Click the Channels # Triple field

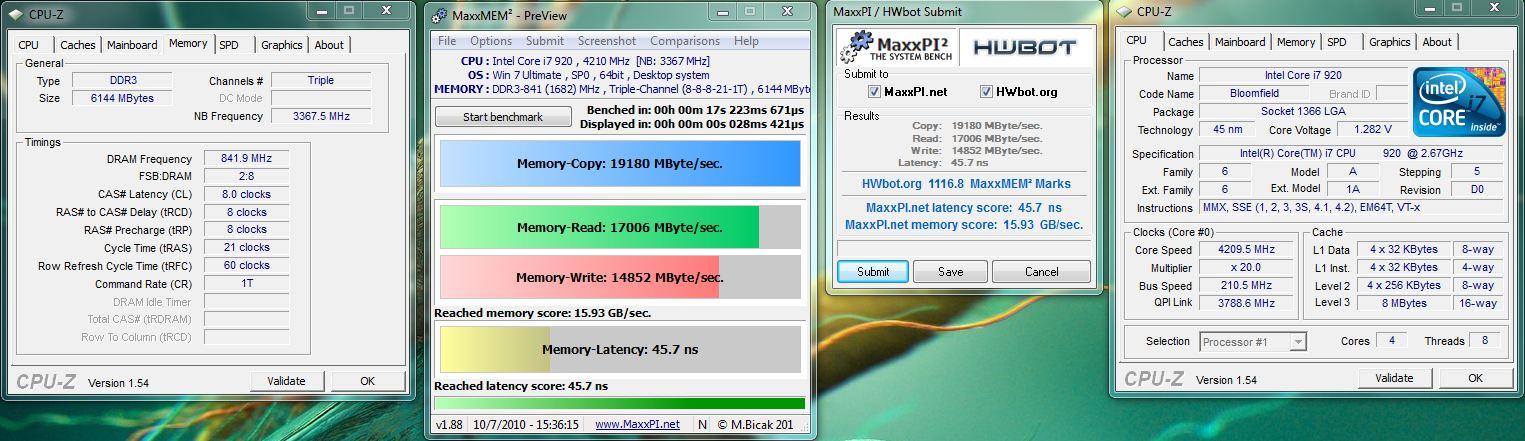pyautogui.click(x=321, y=80)
